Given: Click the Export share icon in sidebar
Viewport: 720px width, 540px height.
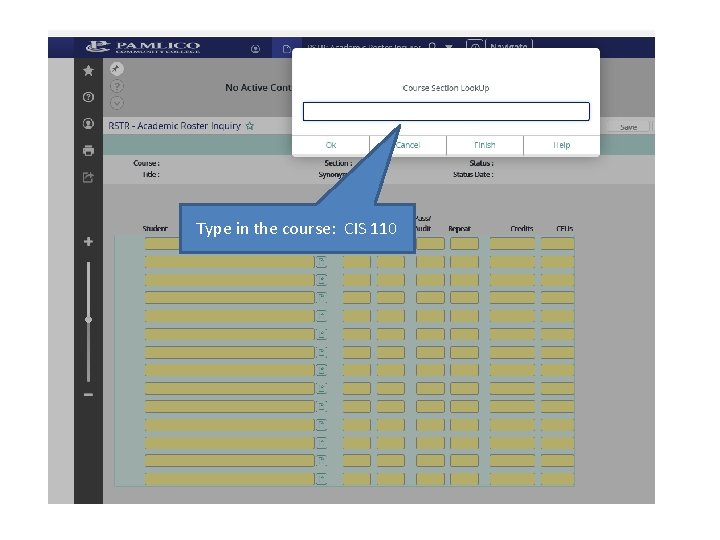Looking at the screenshot, I should [x=88, y=177].
